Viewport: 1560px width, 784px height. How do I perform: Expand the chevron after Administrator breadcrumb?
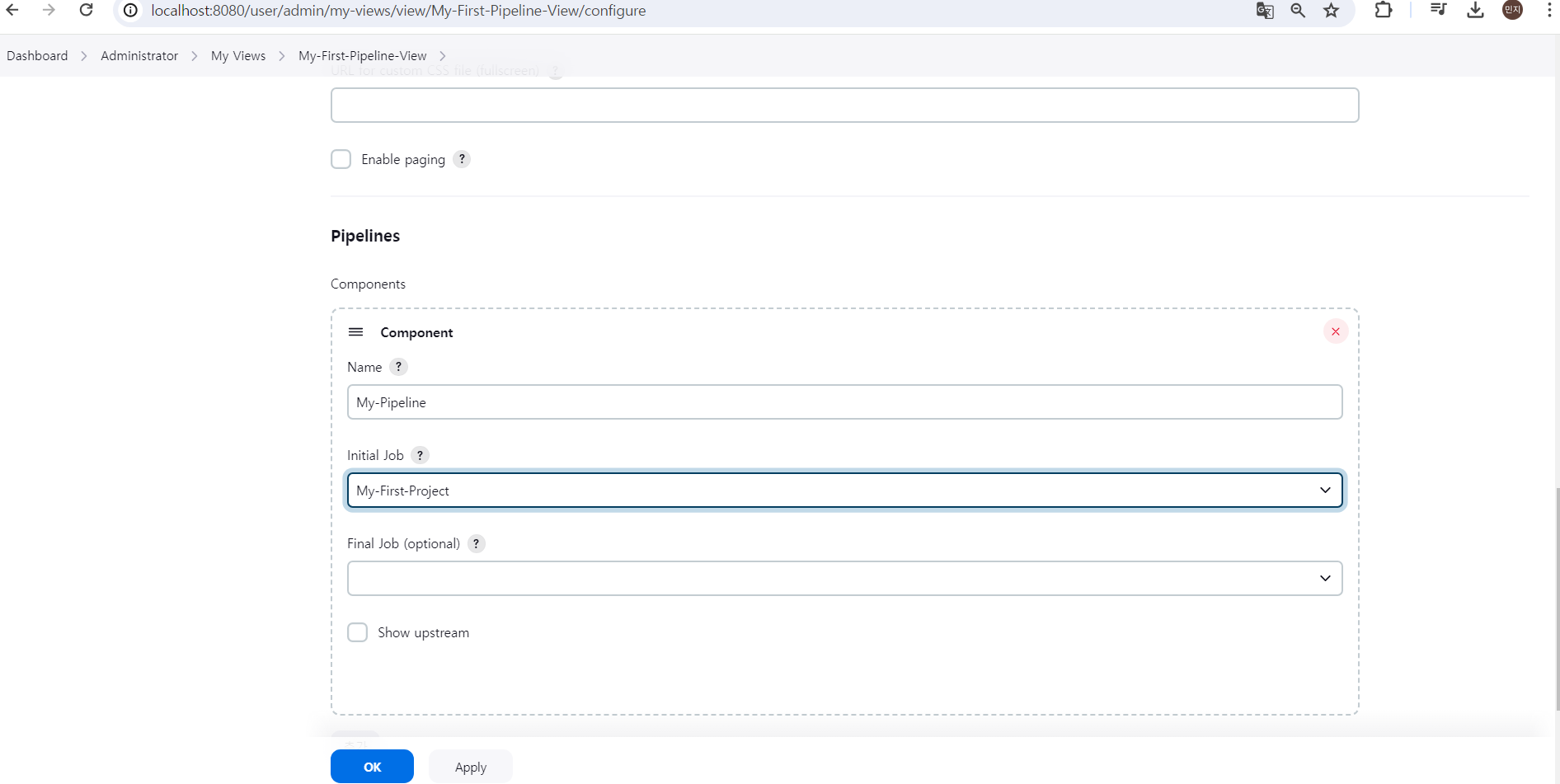point(195,56)
